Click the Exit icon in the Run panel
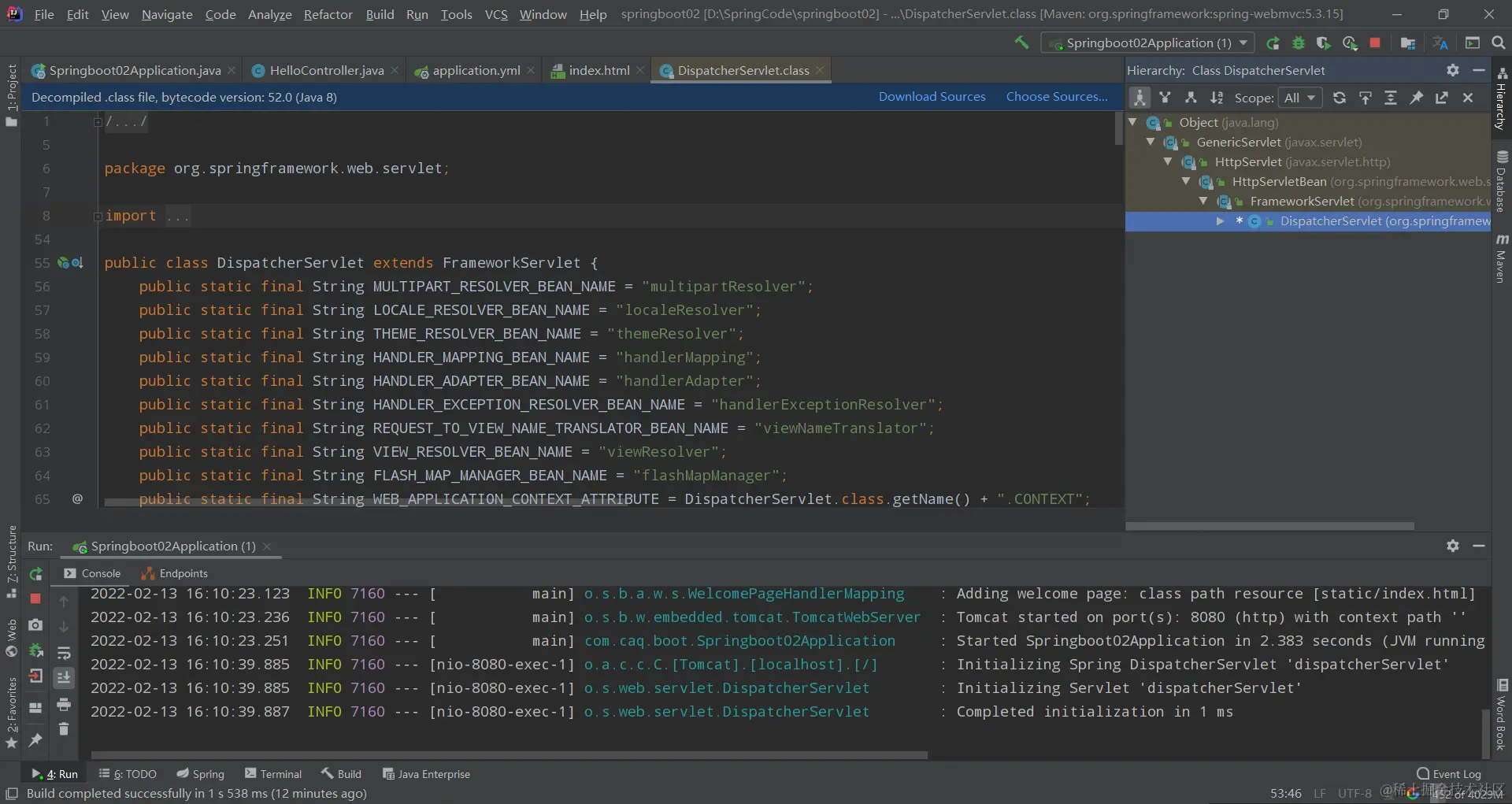This screenshot has width=1512, height=804. (x=35, y=676)
